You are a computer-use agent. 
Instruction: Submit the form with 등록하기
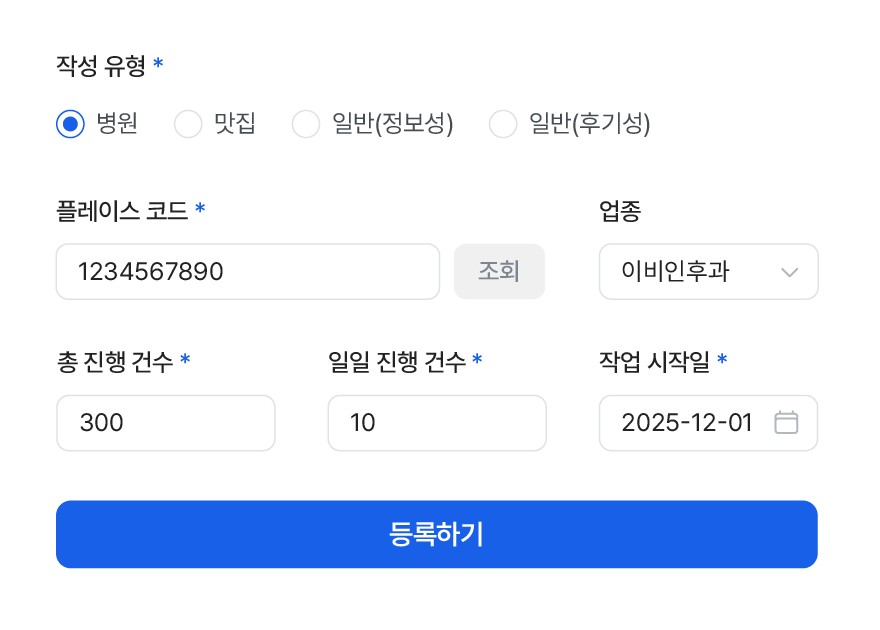click(436, 534)
